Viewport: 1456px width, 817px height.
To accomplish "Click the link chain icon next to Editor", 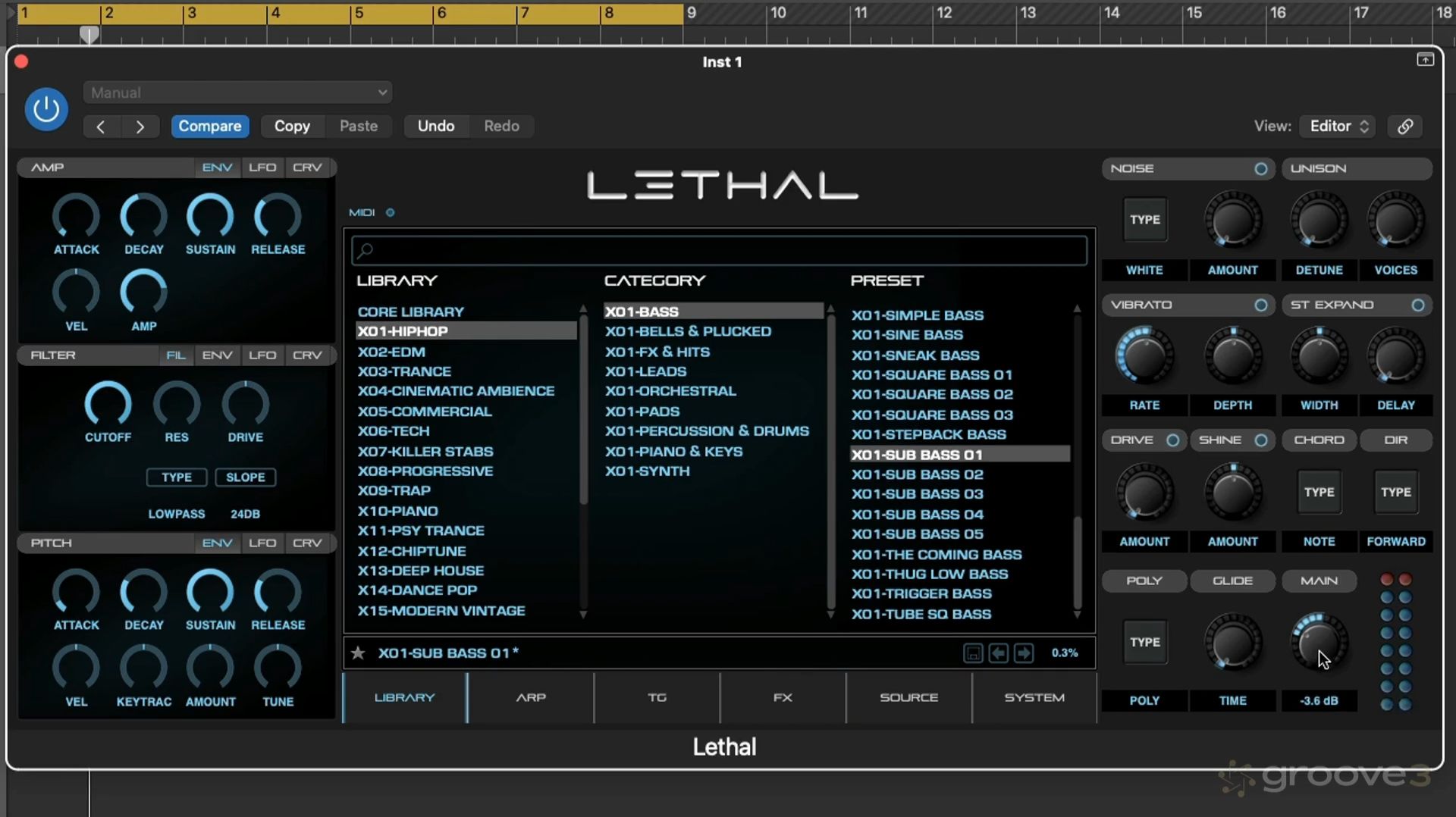I will [1405, 127].
